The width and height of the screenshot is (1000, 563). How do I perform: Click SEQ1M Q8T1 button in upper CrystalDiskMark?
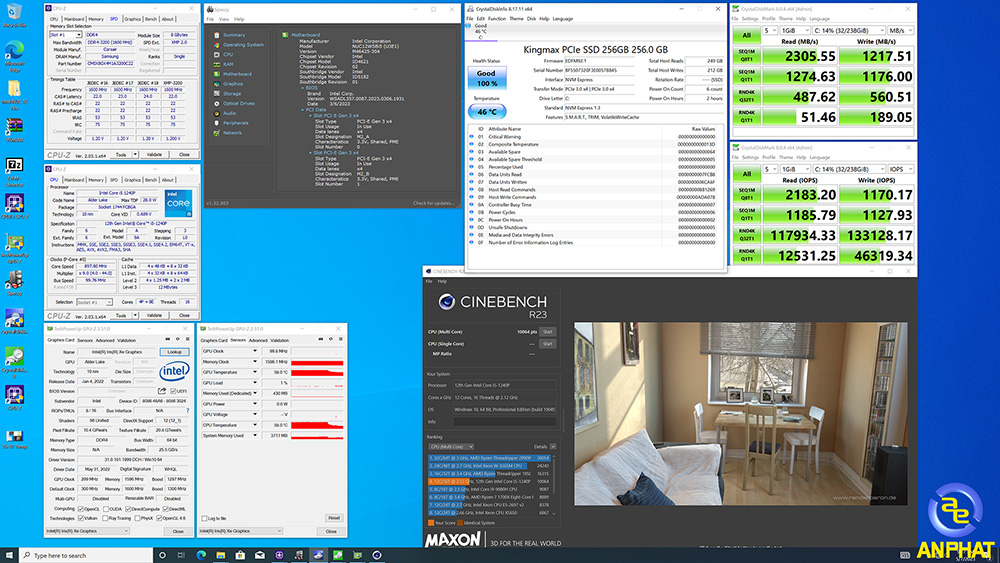746,55
